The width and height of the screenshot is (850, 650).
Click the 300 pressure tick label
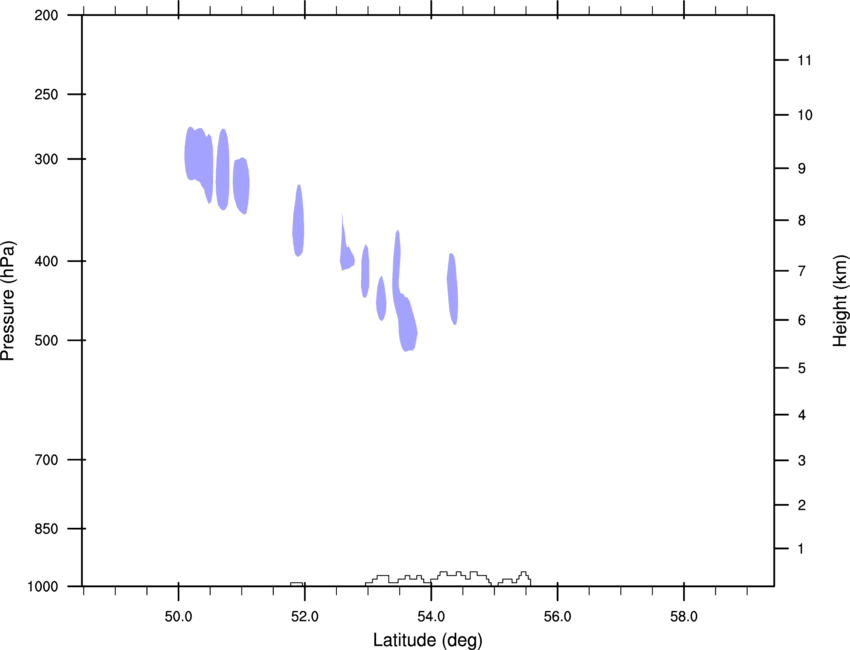46,159
